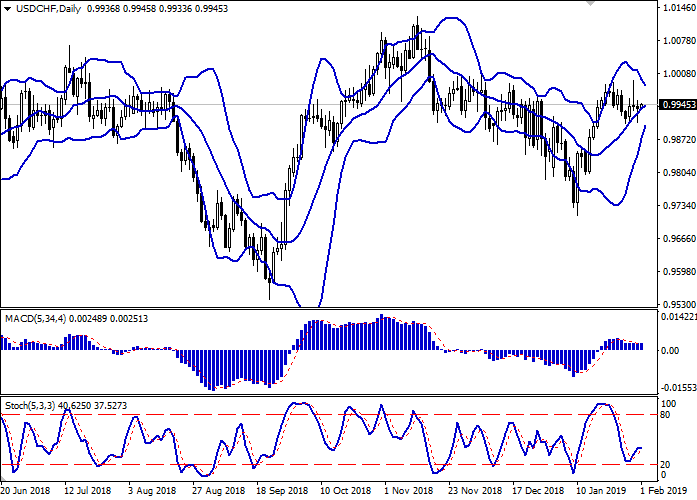This screenshot has height=500, width=697.
Task: Click the Stochastic values 40.6250 37.5273
Action: pyautogui.click(x=92, y=406)
